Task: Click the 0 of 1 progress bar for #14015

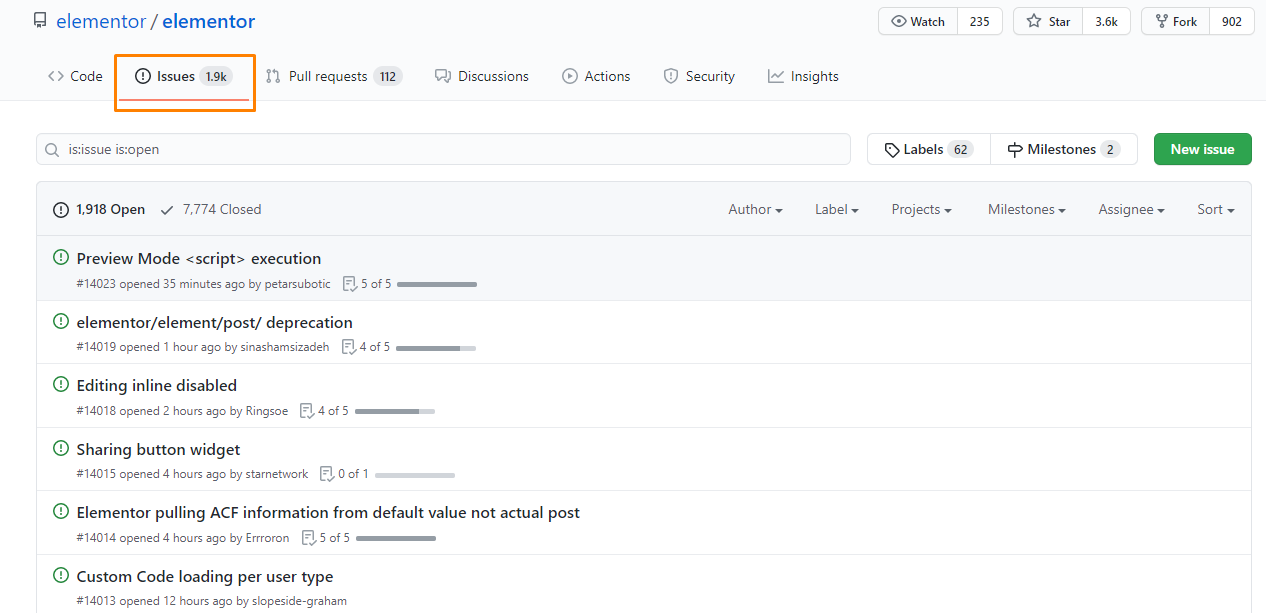Action: point(415,475)
